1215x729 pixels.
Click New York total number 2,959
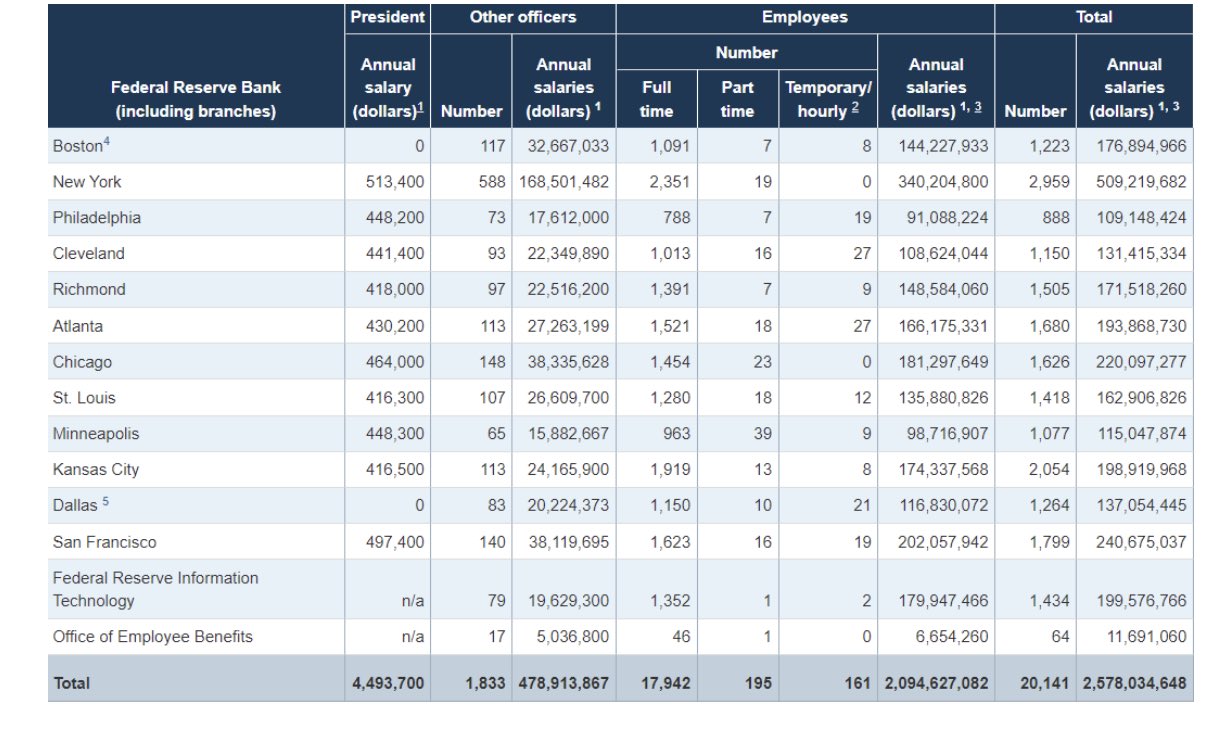1049,182
